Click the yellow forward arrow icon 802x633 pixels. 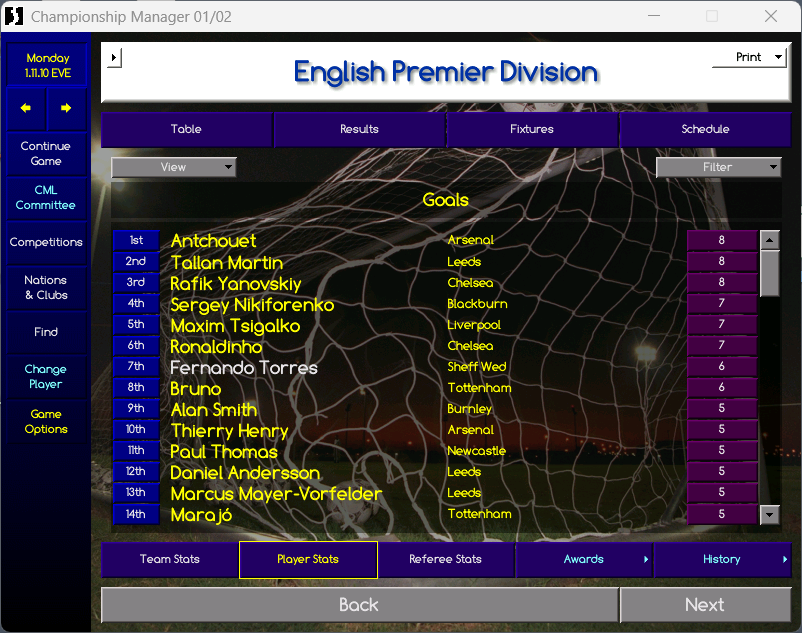(65, 108)
